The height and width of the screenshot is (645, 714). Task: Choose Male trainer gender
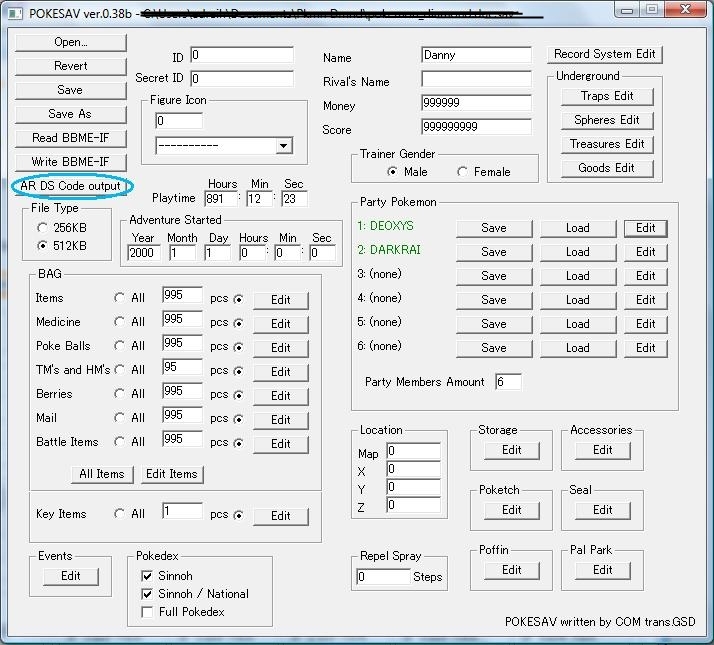click(x=392, y=172)
